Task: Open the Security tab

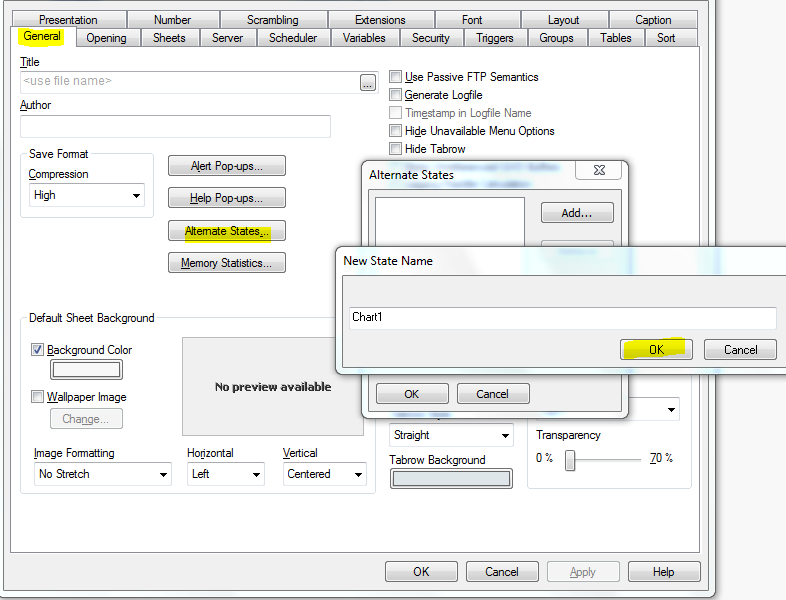Action: coord(431,38)
